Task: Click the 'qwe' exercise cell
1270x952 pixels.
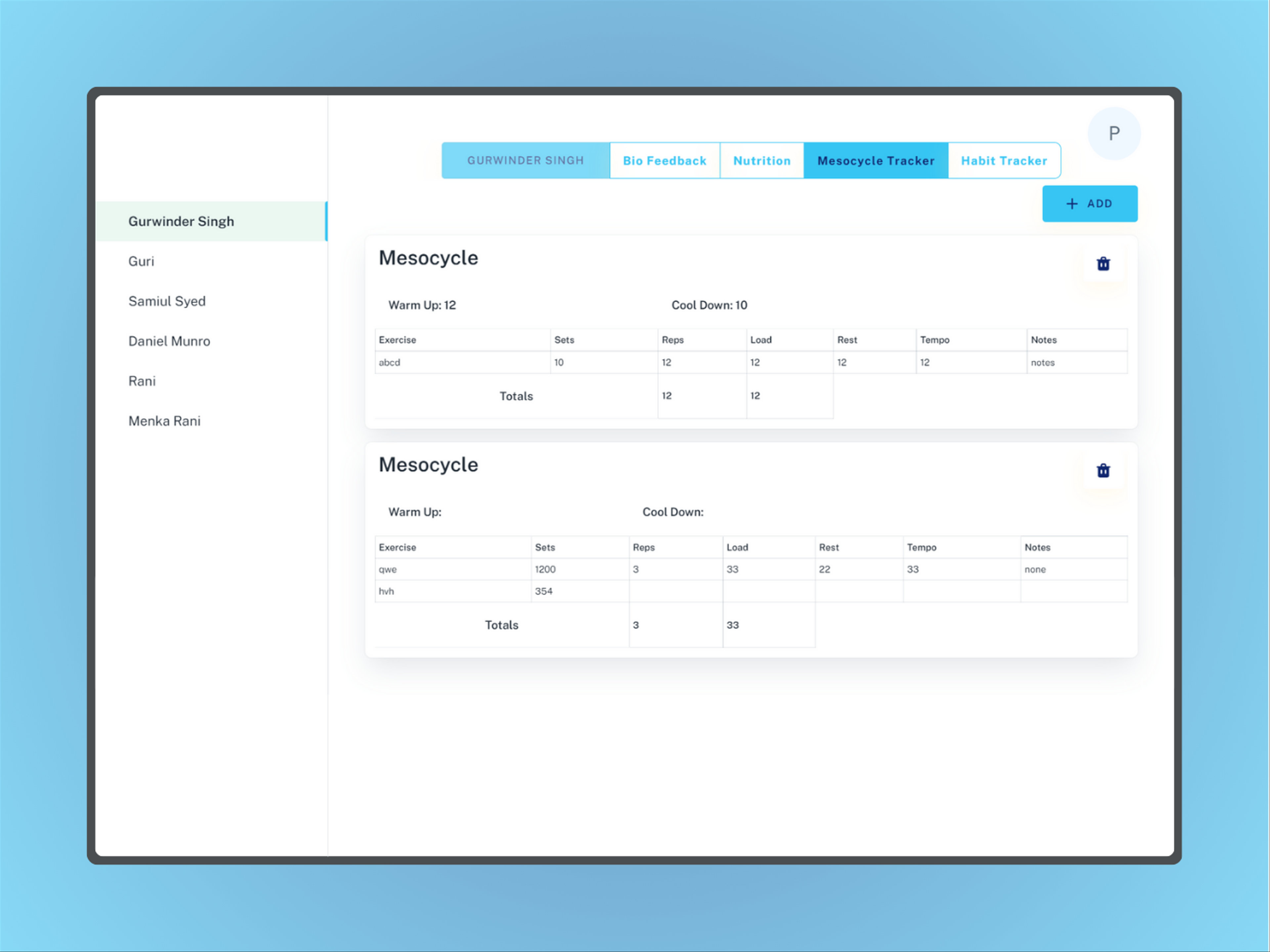Action: pyautogui.click(x=453, y=569)
